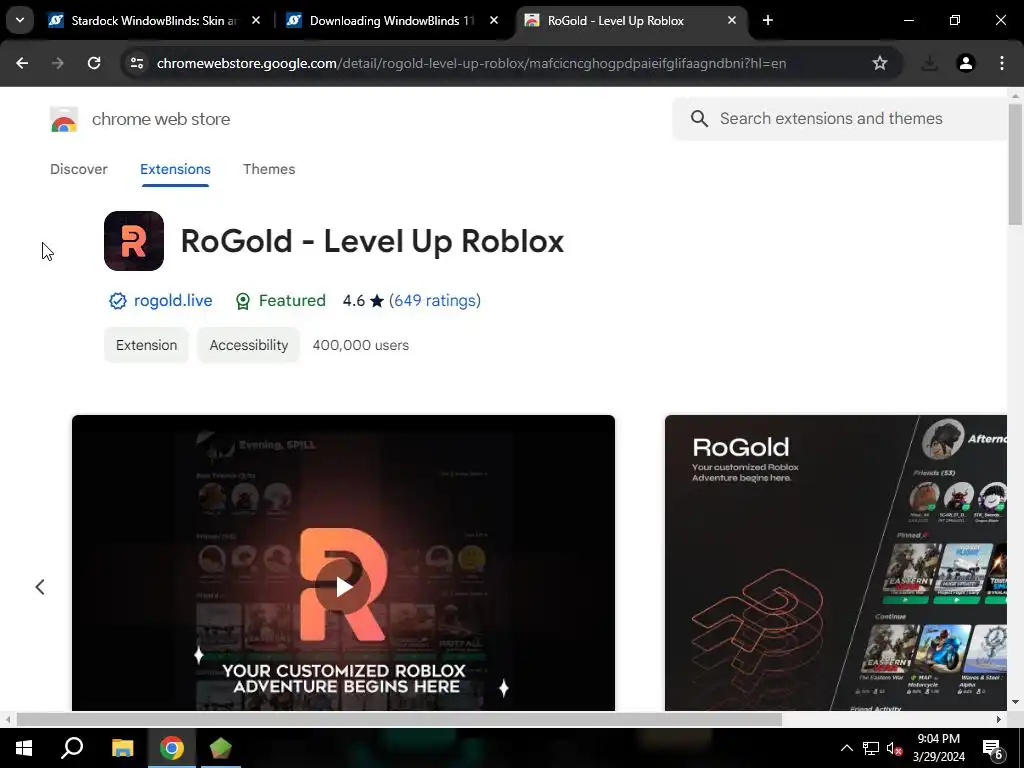Click the scrollbar down arrow
The height and width of the screenshot is (768, 1024).
point(1015,702)
